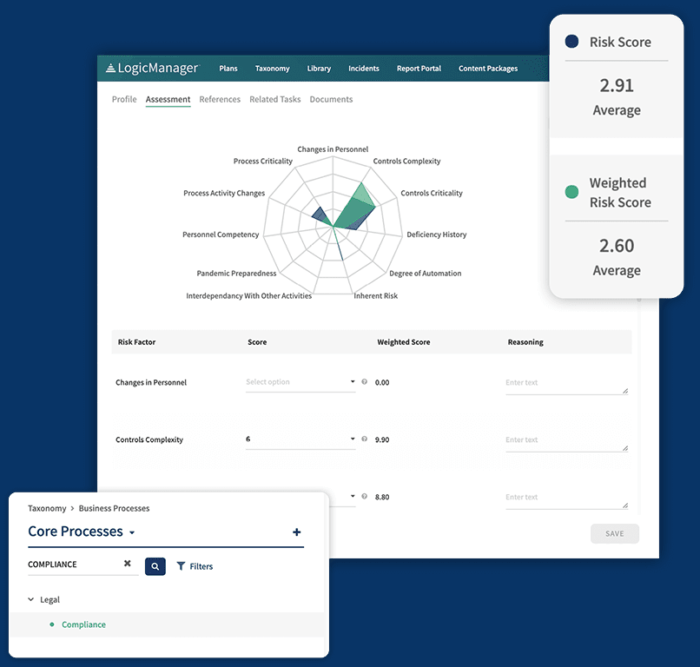Click Degree of Automation chart label
Image resolution: width=700 pixels, height=667 pixels.
(425, 273)
